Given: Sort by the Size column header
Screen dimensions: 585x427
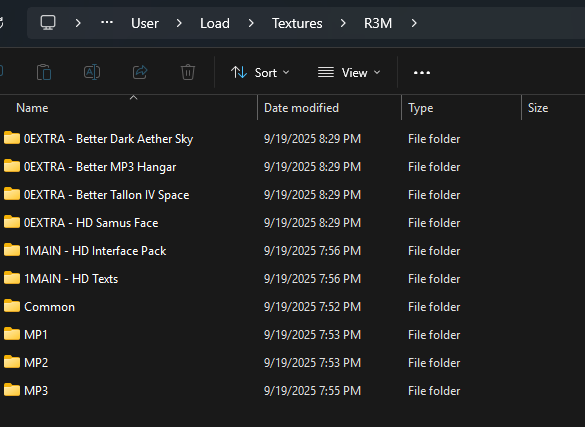Looking at the screenshot, I should (538, 108).
